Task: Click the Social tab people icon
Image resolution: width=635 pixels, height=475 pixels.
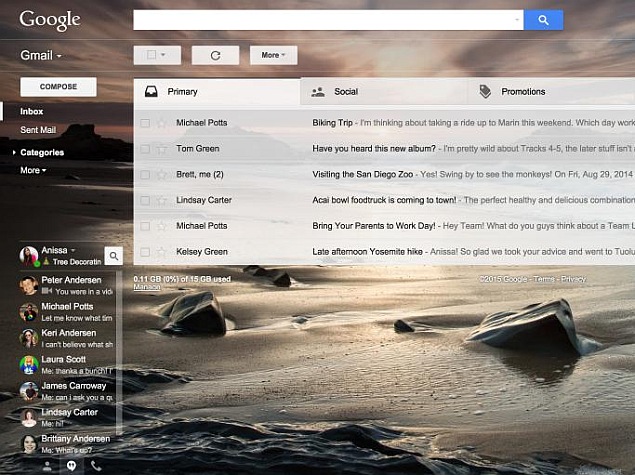Action: [318, 92]
